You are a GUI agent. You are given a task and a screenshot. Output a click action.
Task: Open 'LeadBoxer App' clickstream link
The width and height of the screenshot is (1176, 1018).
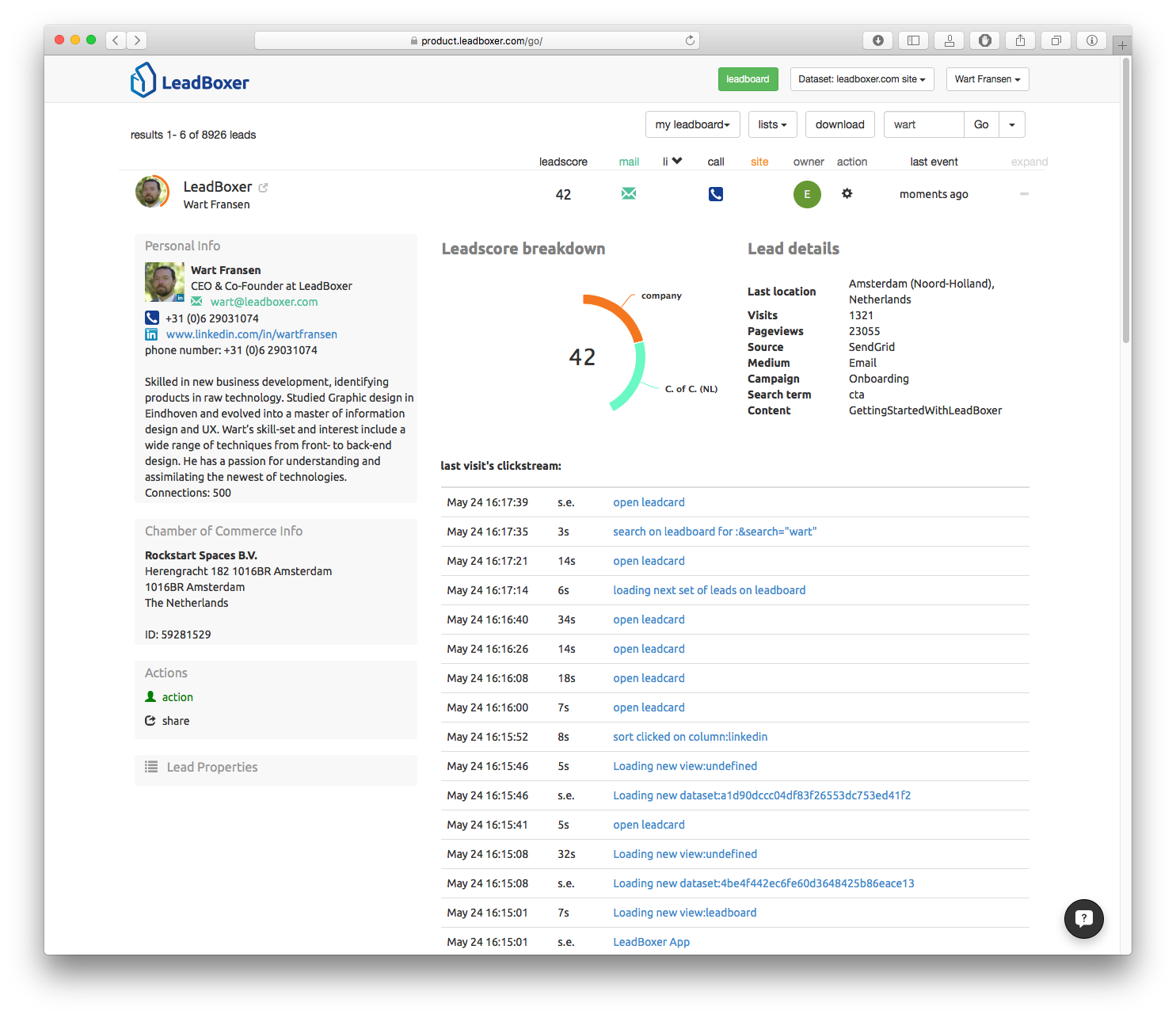(651, 942)
